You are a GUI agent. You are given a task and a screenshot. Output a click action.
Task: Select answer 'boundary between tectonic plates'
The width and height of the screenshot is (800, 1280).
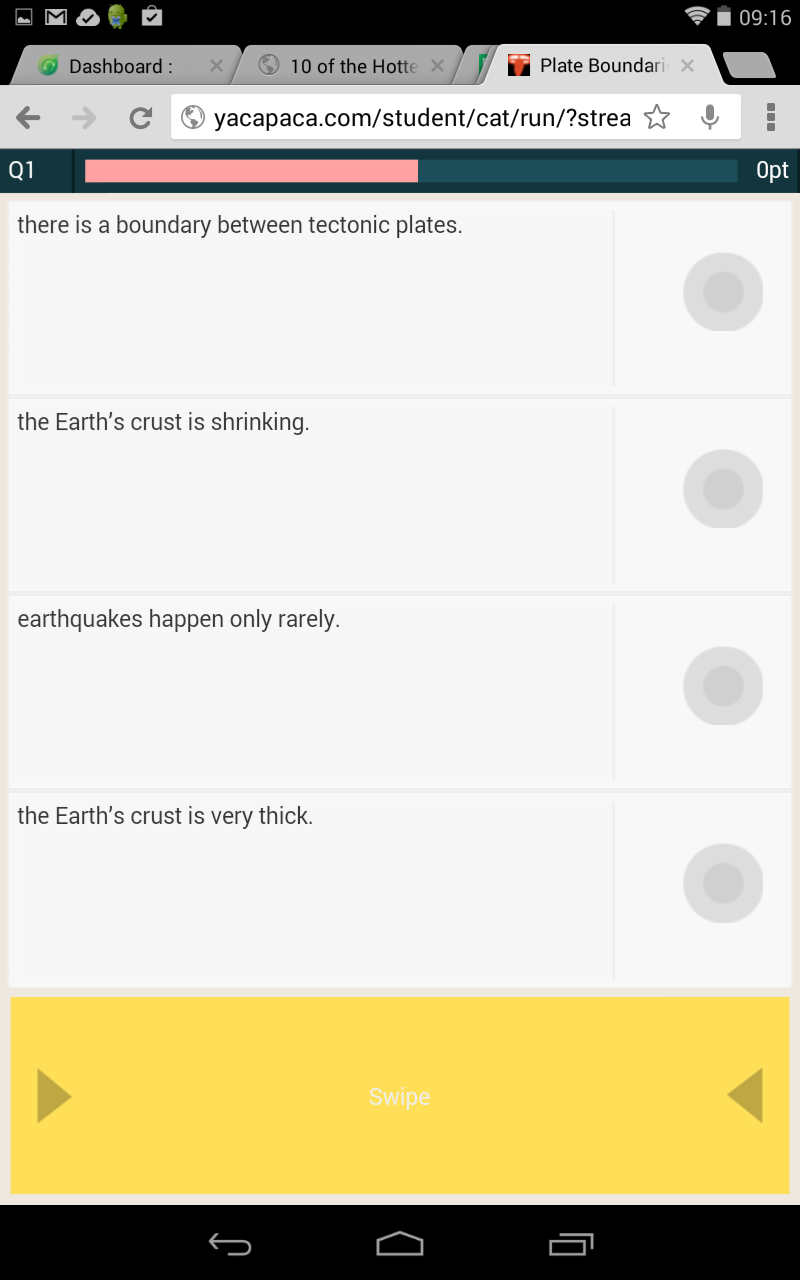click(722, 292)
